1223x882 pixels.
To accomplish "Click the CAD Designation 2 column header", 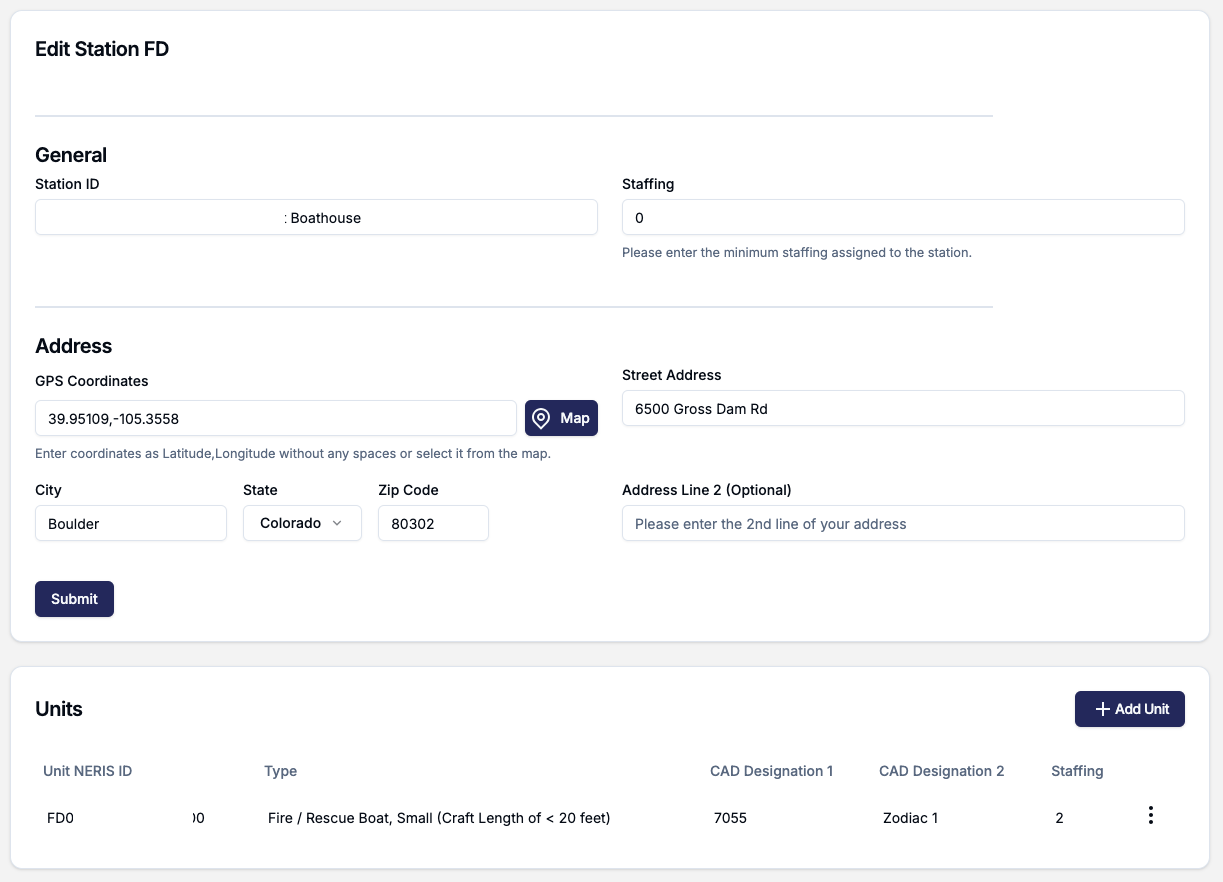I will [941, 771].
